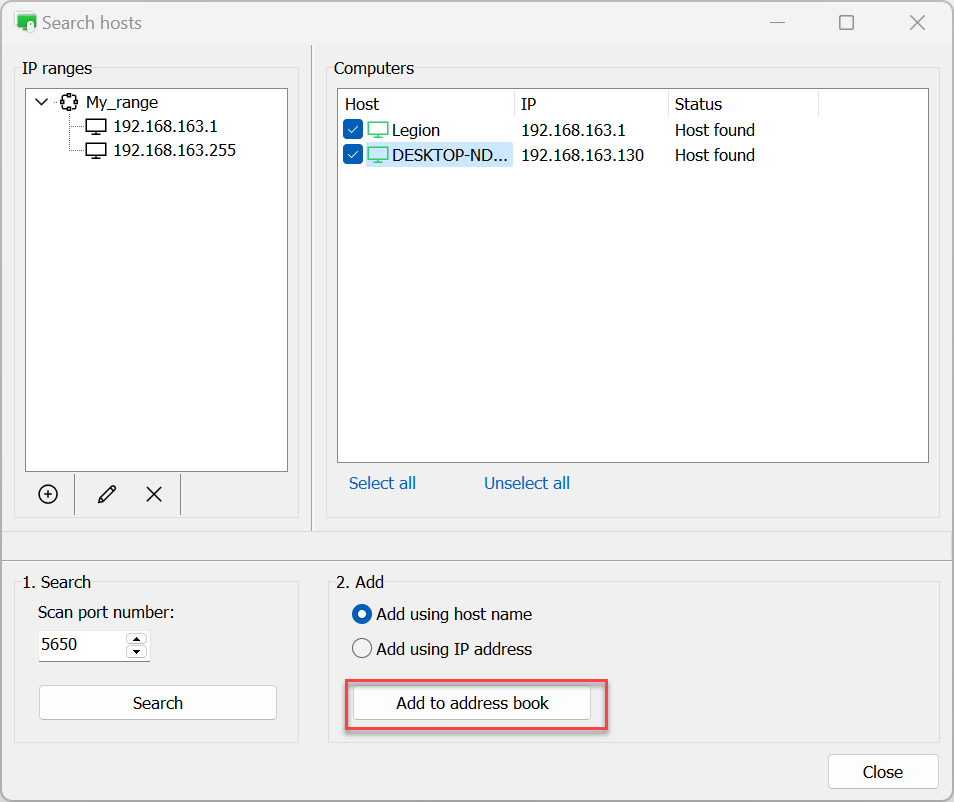
Task: Click the add IP range plus icon
Action: click(x=48, y=494)
